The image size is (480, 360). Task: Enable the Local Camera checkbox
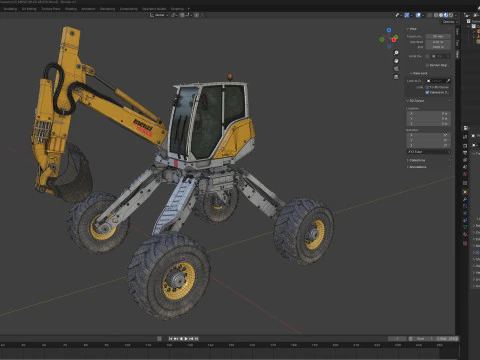pyautogui.click(x=427, y=56)
